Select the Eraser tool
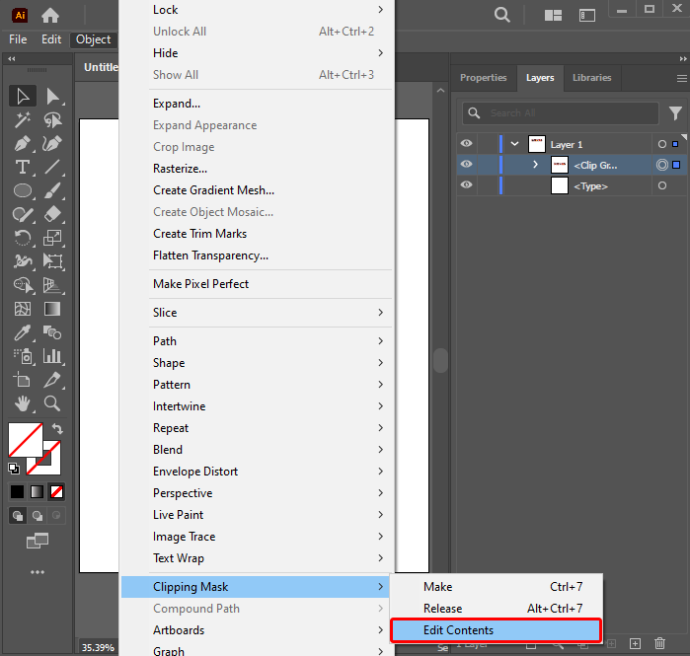Screen dimensions: 690x656 coord(52,214)
